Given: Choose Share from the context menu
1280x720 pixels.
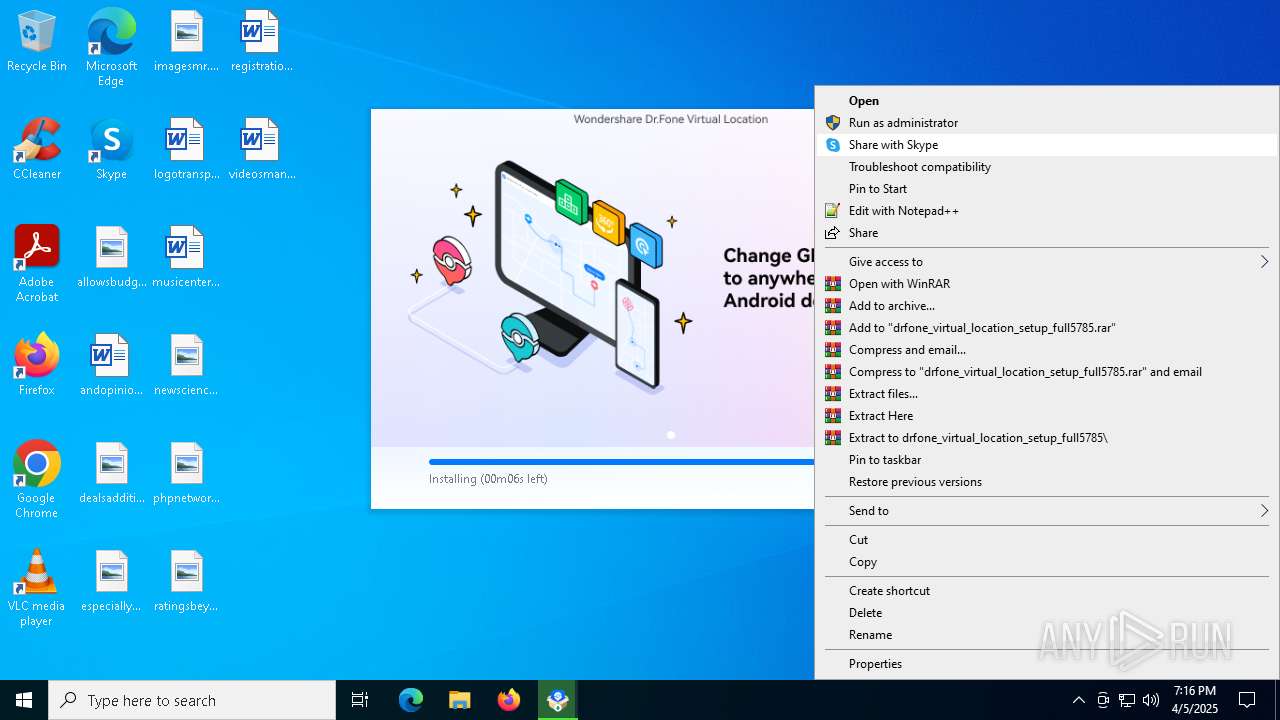Looking at the screenshot, I should click(1049, 232).
